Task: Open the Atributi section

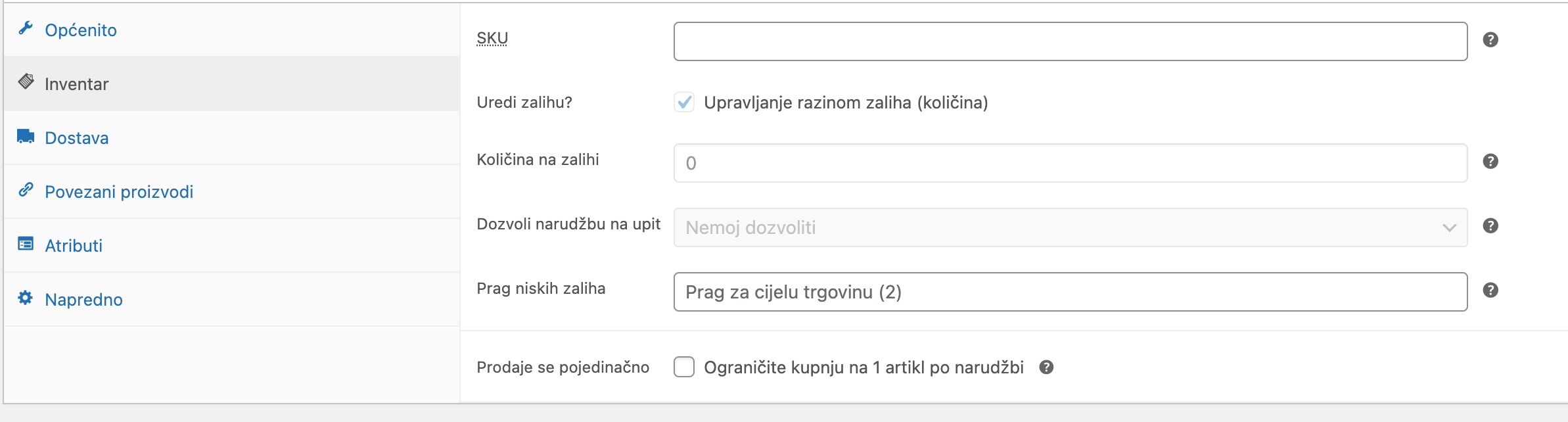Action: point(73,245)
